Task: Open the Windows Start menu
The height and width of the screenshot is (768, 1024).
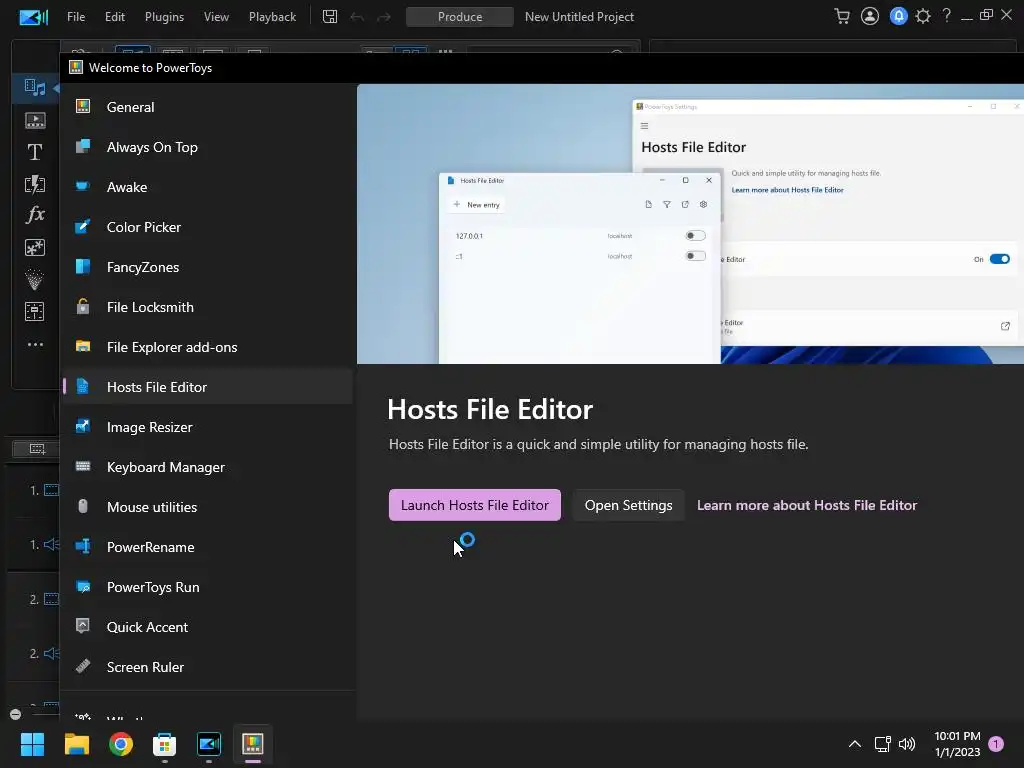Action: (x=32, y=744)
